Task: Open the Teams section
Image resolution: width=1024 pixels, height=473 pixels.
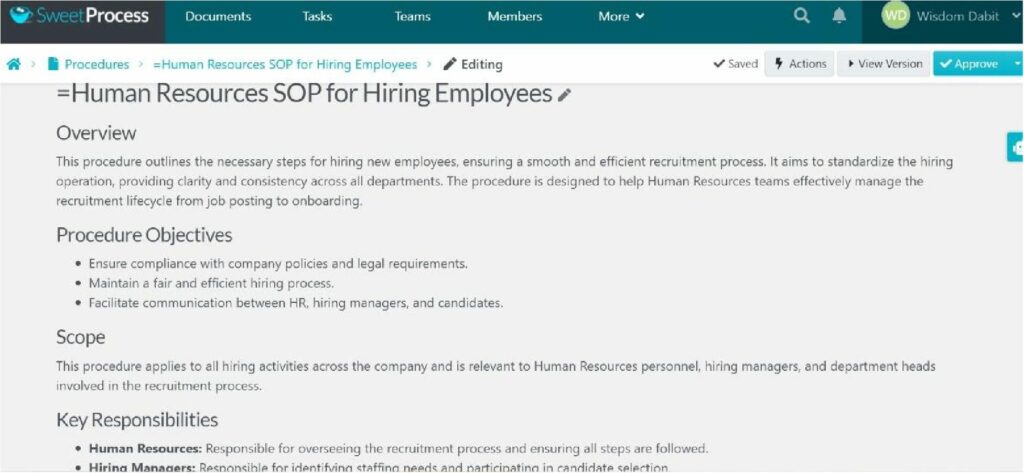Action: pyautogui.click(x=412, y=17)
